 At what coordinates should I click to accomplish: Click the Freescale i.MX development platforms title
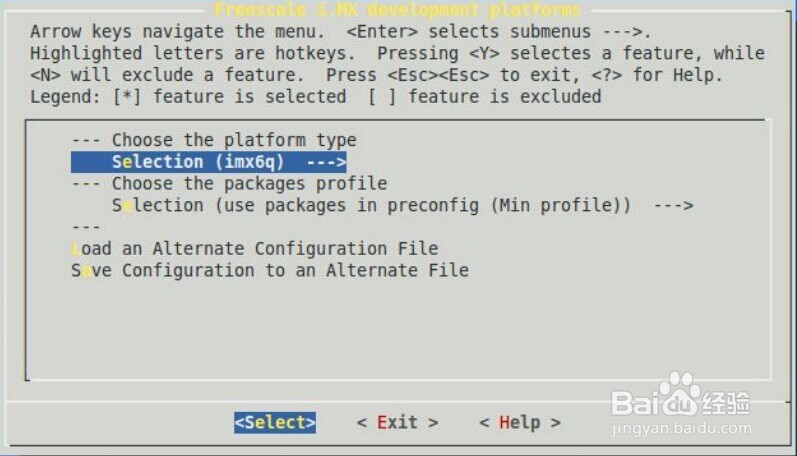(397, 10)
